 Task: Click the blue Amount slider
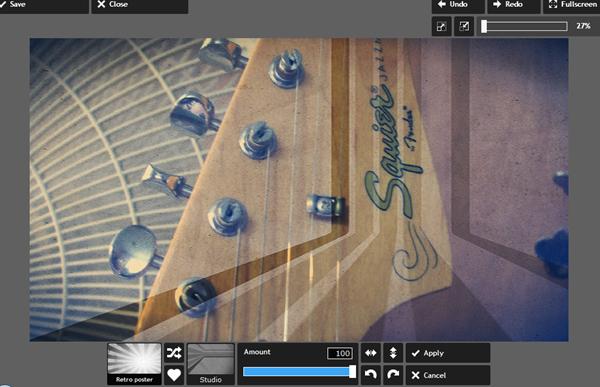tap(299, 372)
